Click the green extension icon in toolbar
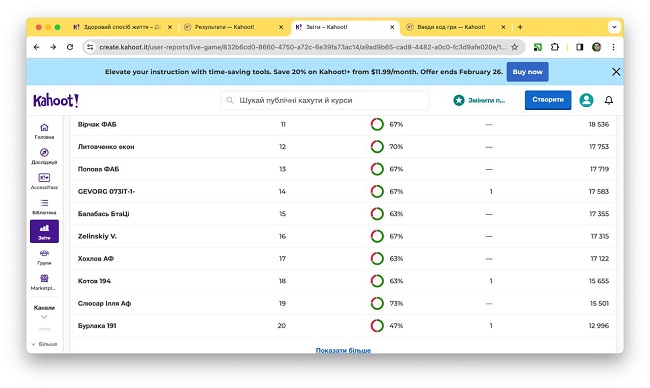The height and width of the screenshot is (388, 650). pos(538,47)
